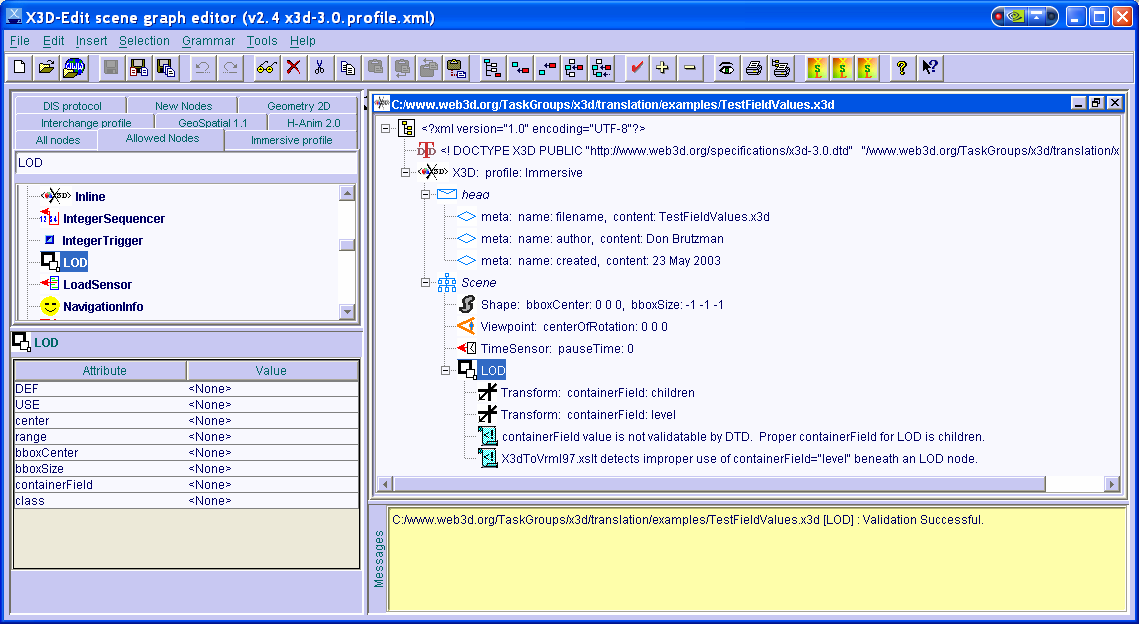
Task: Click the red X delete icon
Action: (x=293, y=68)
